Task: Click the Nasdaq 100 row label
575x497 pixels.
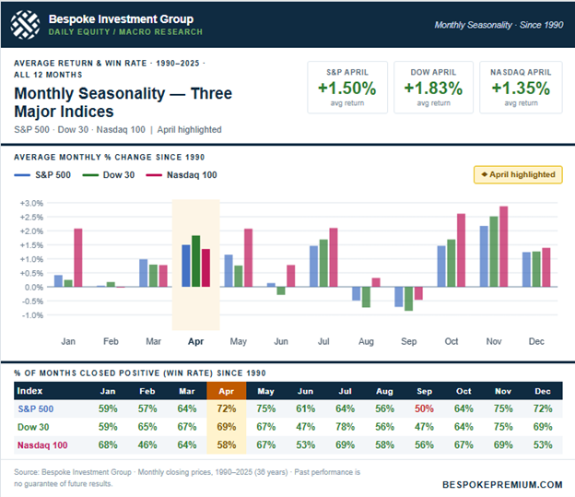Action: (x=43, y=445)
